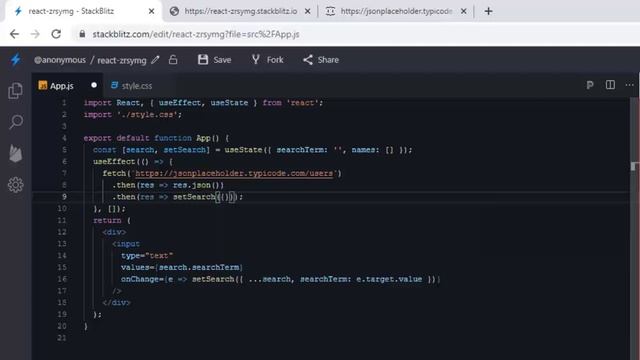The width and height of the screenshot is (640, 360).
Task: Edit project name with pencil icon
Action: pyautogui.click(x=155, y=60)
